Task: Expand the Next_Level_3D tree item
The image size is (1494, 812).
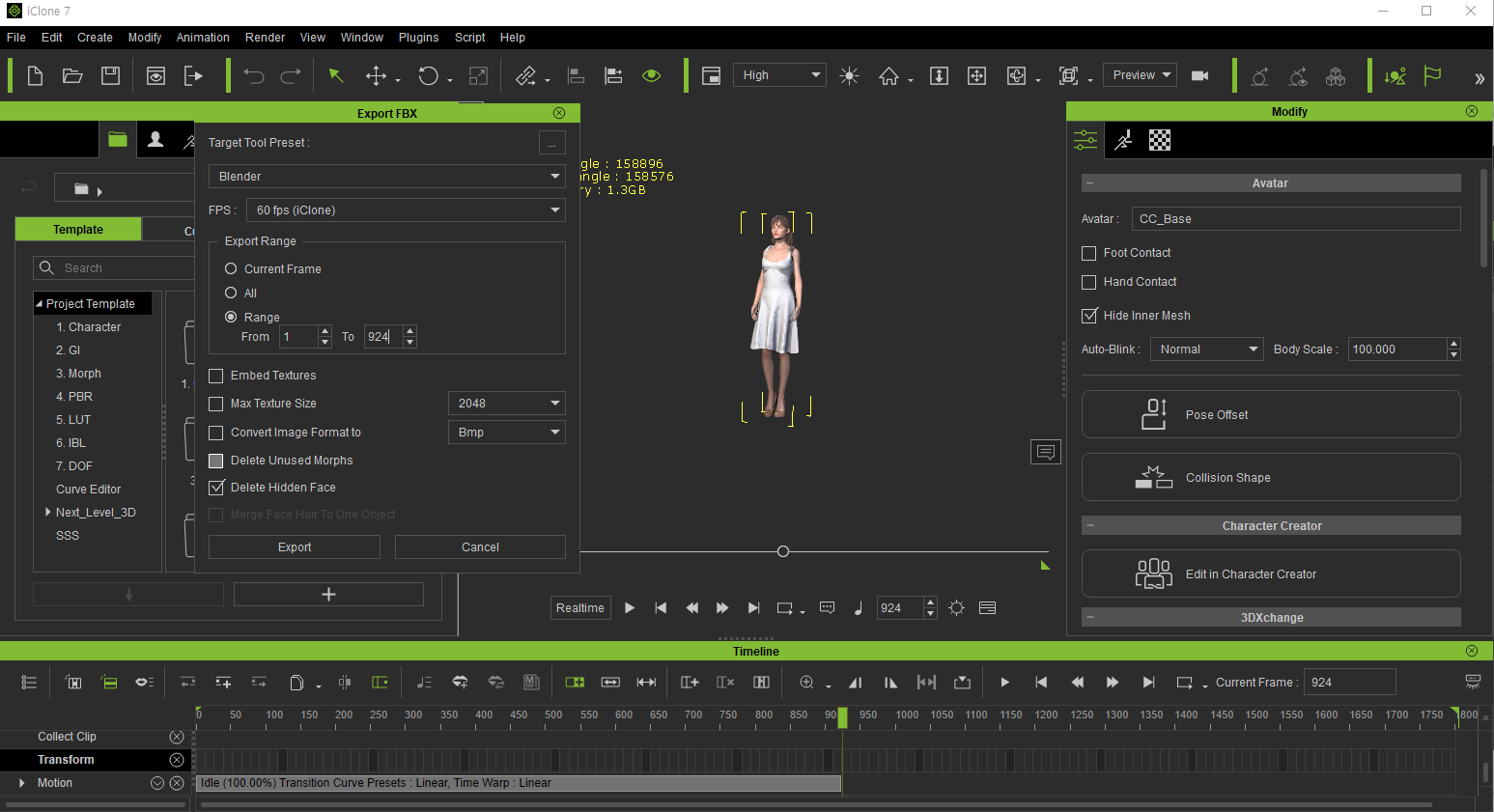Action: click(x=48, y=512)
